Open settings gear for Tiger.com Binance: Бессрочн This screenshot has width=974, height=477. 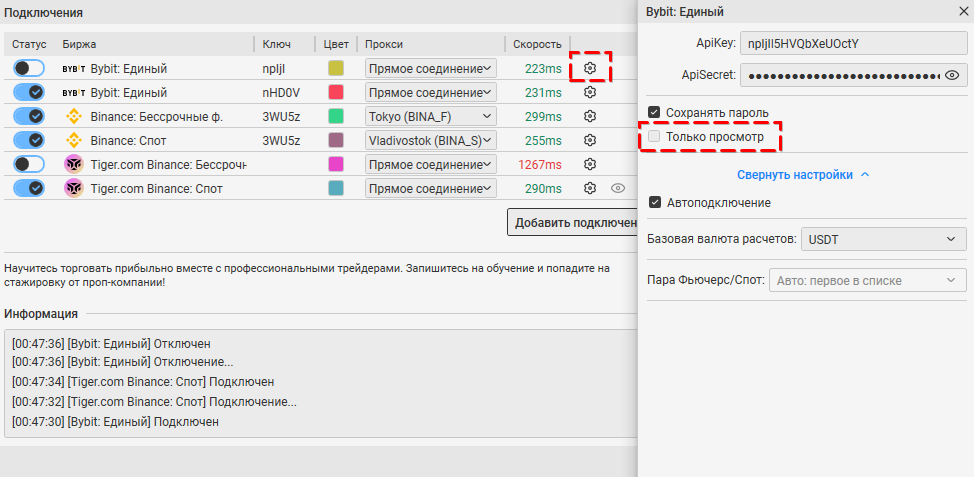[x=590, y=164]
